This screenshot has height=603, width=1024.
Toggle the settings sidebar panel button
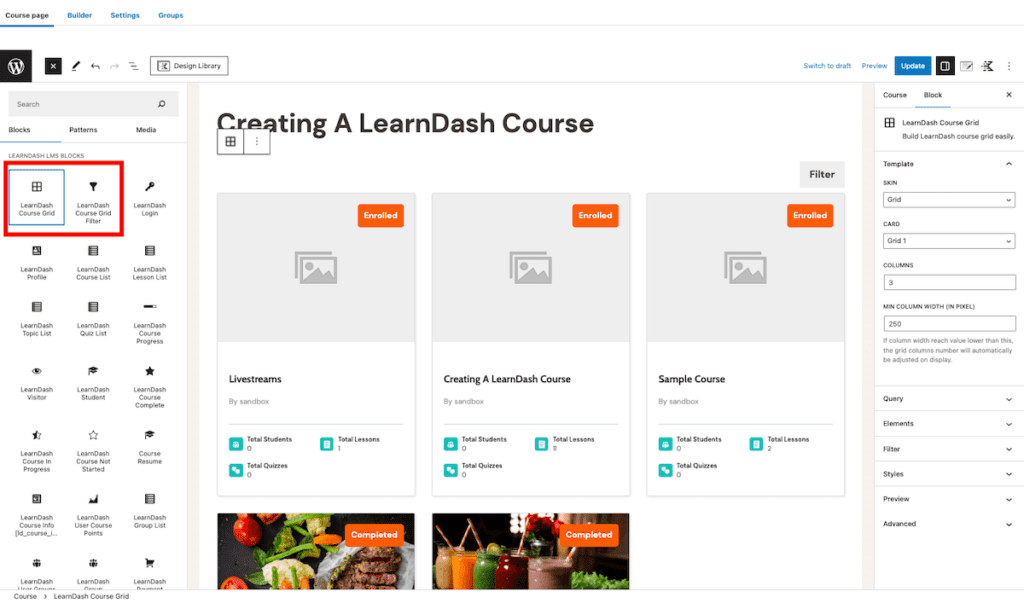(x=944, y=66)
